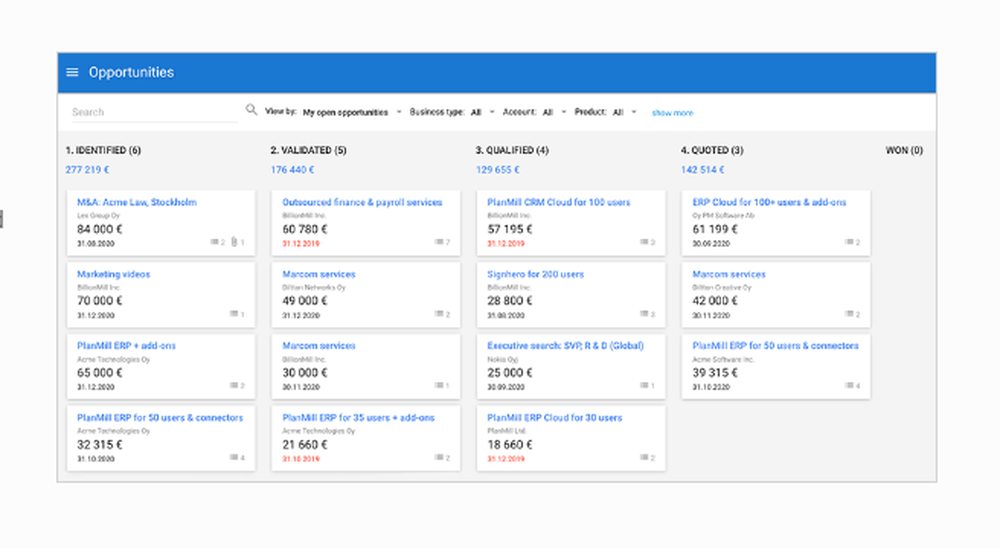Click comments icon on ERP Cloud 100+ card

pos(849,242)
